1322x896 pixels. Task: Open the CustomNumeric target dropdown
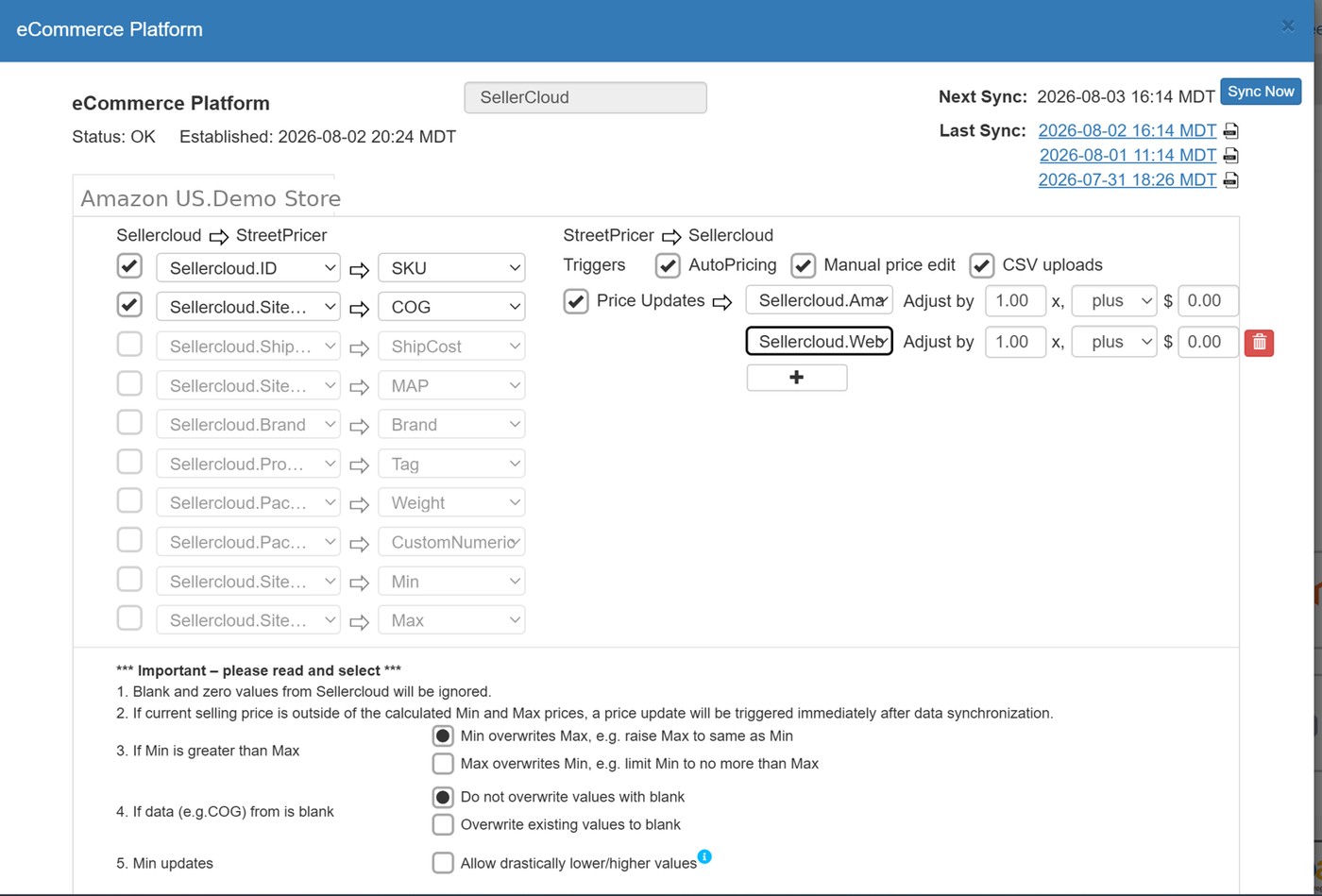(451, 542)
